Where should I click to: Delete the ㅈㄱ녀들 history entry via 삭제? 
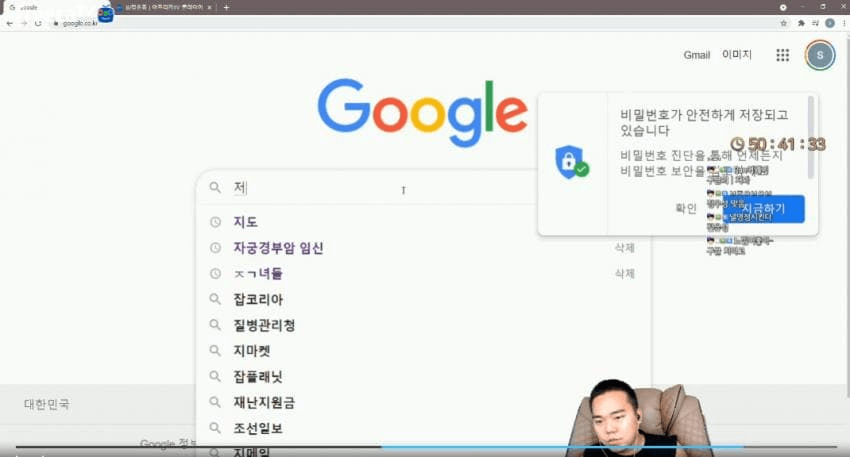point(624,274)
